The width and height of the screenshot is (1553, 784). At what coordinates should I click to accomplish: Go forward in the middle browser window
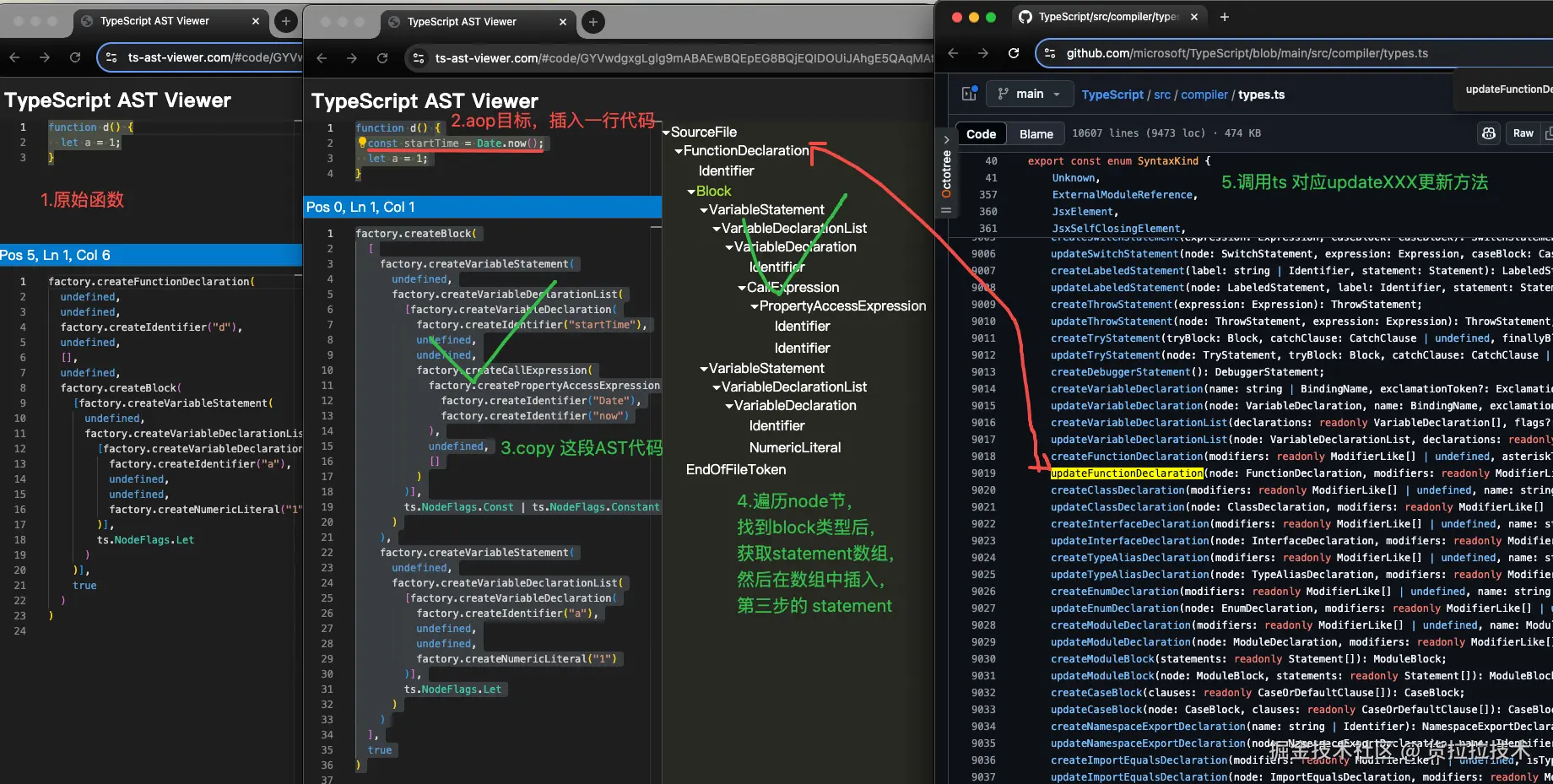[x=352, y=58]
